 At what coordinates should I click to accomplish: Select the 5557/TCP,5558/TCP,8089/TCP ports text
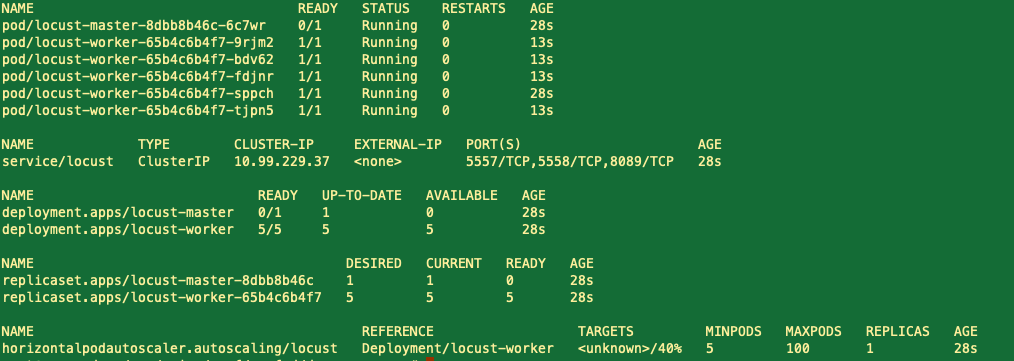click(x=570, y=162)
